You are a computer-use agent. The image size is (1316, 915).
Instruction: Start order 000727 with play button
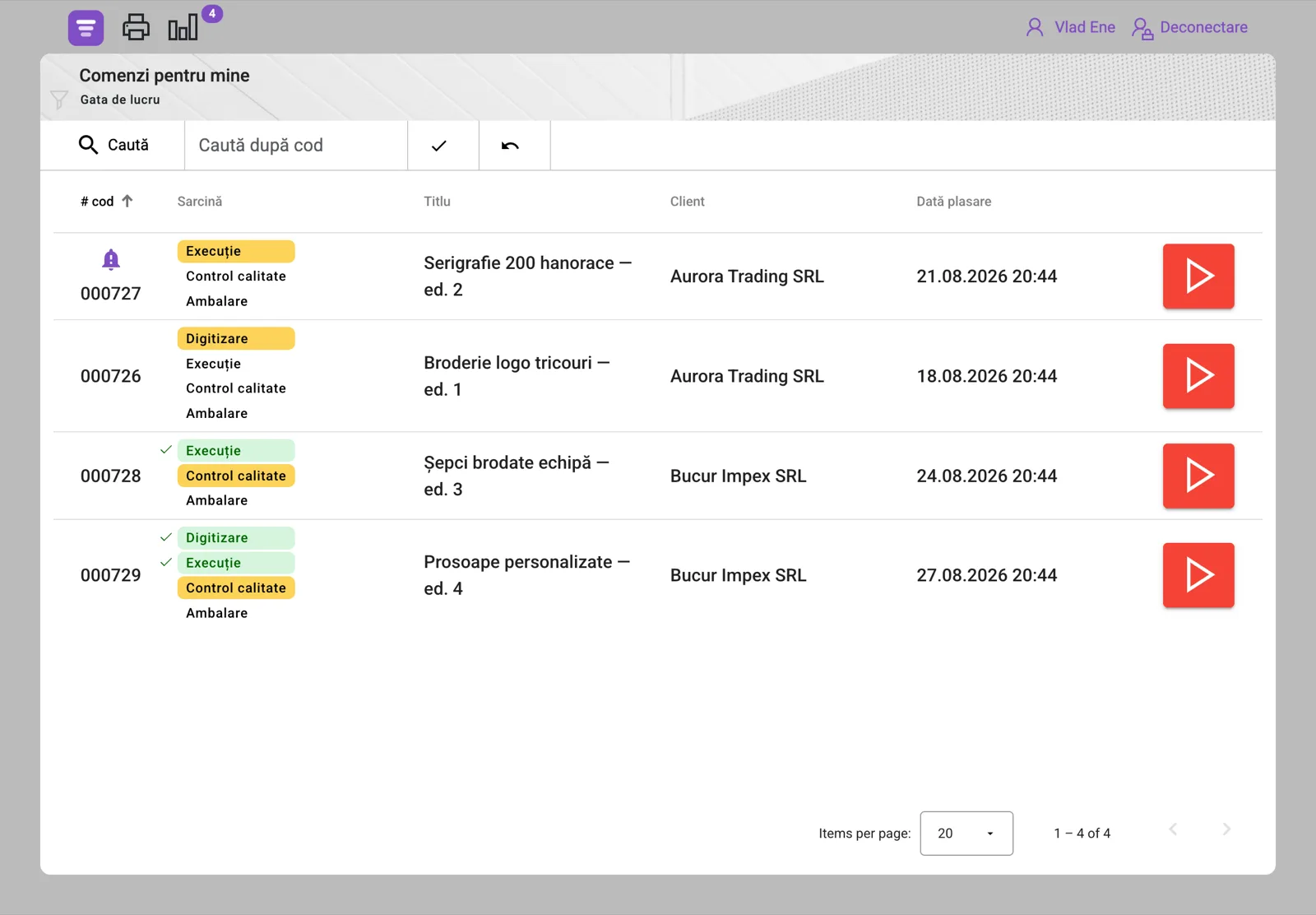click(x=1198, y=276)
